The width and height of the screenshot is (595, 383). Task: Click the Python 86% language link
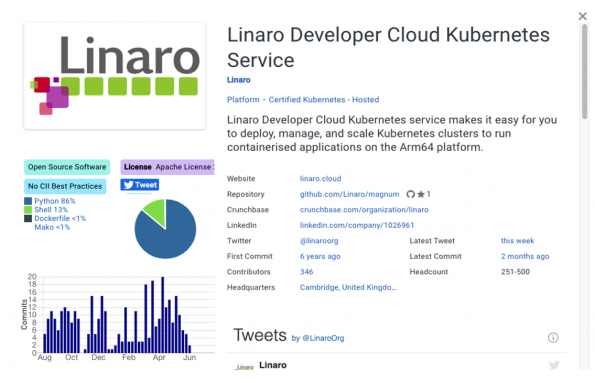55,201
